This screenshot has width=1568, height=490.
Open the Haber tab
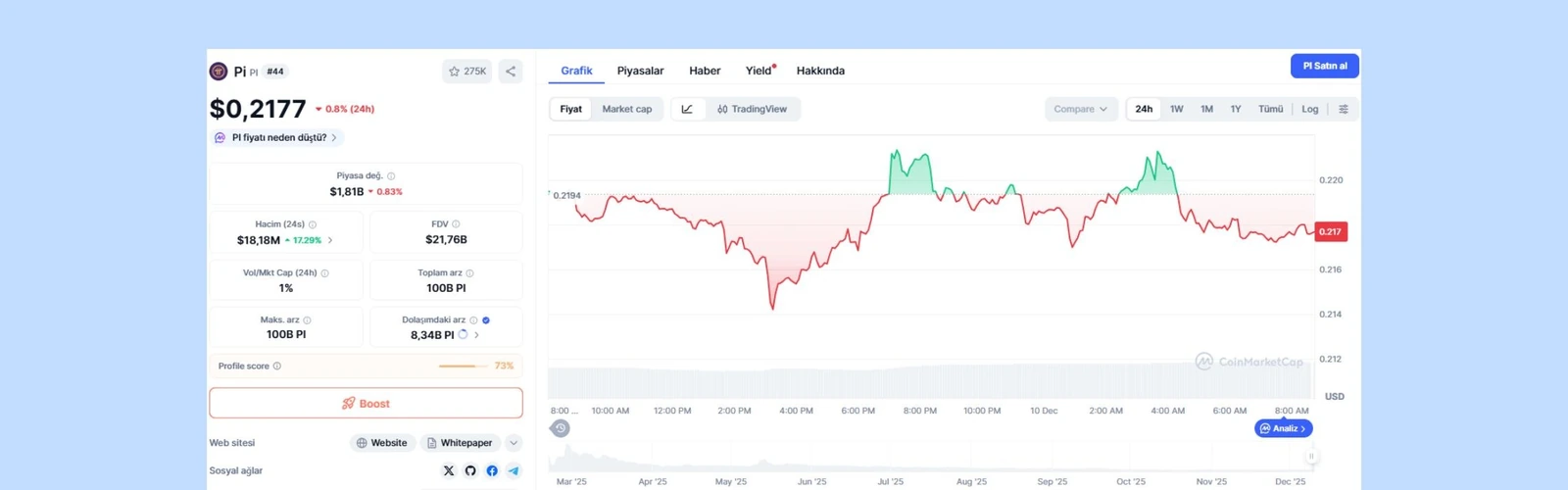point(705,71)
